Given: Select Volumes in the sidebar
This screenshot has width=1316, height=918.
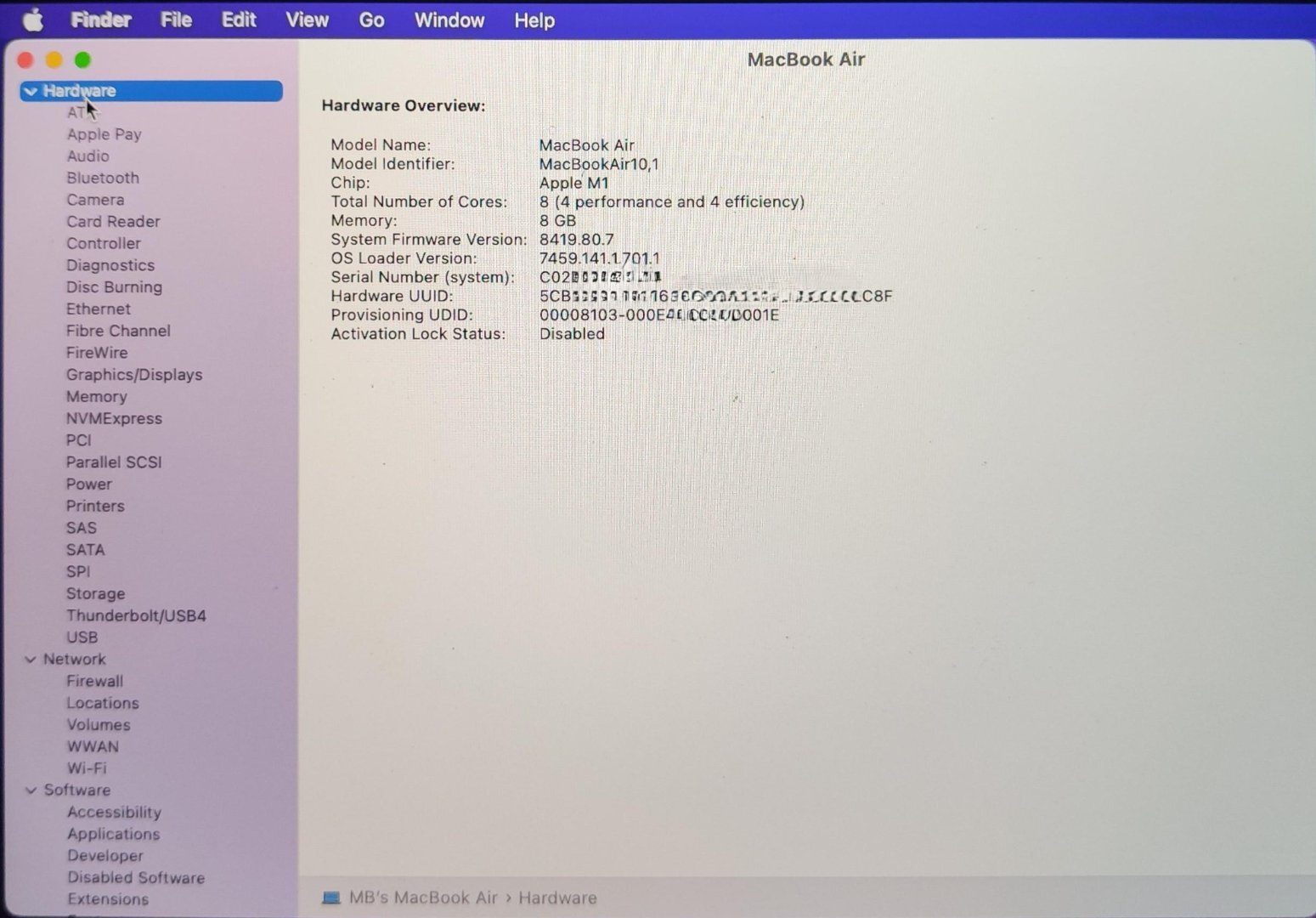Looking at the screenshot, I should tap(99, 725).
